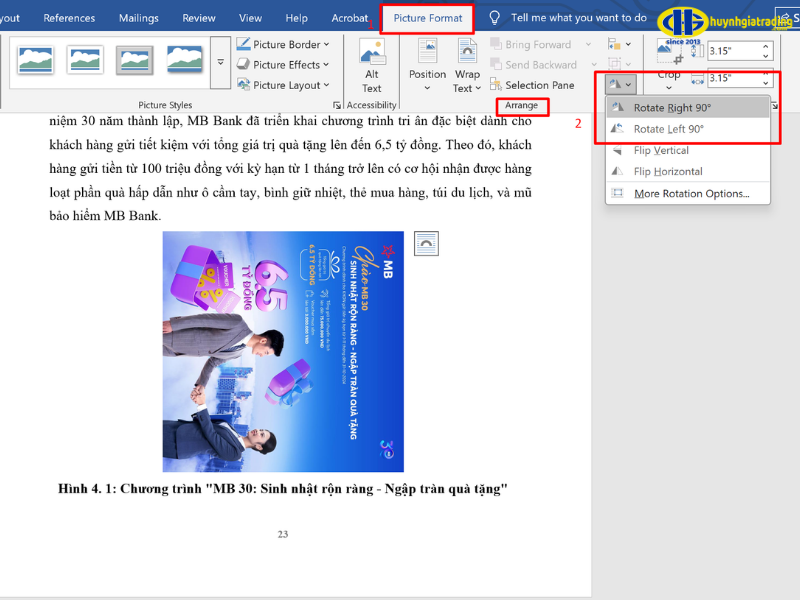Screen dimensions: 800x600
Task: Click the lightbulb Tell me icon
Action: 494,18
